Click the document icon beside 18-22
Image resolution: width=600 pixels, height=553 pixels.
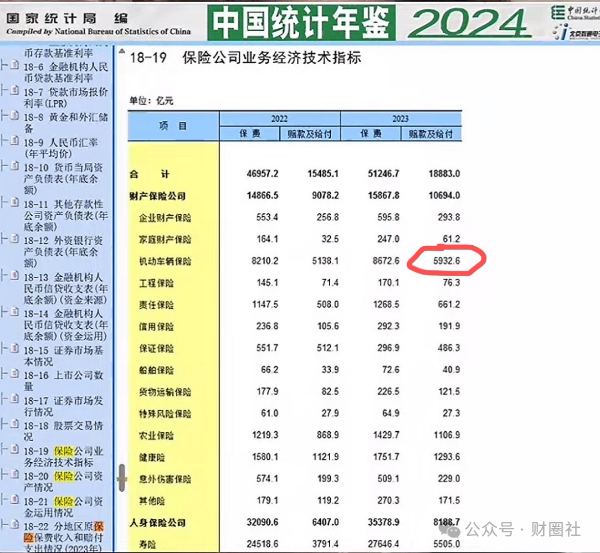[x=15, y=524]
